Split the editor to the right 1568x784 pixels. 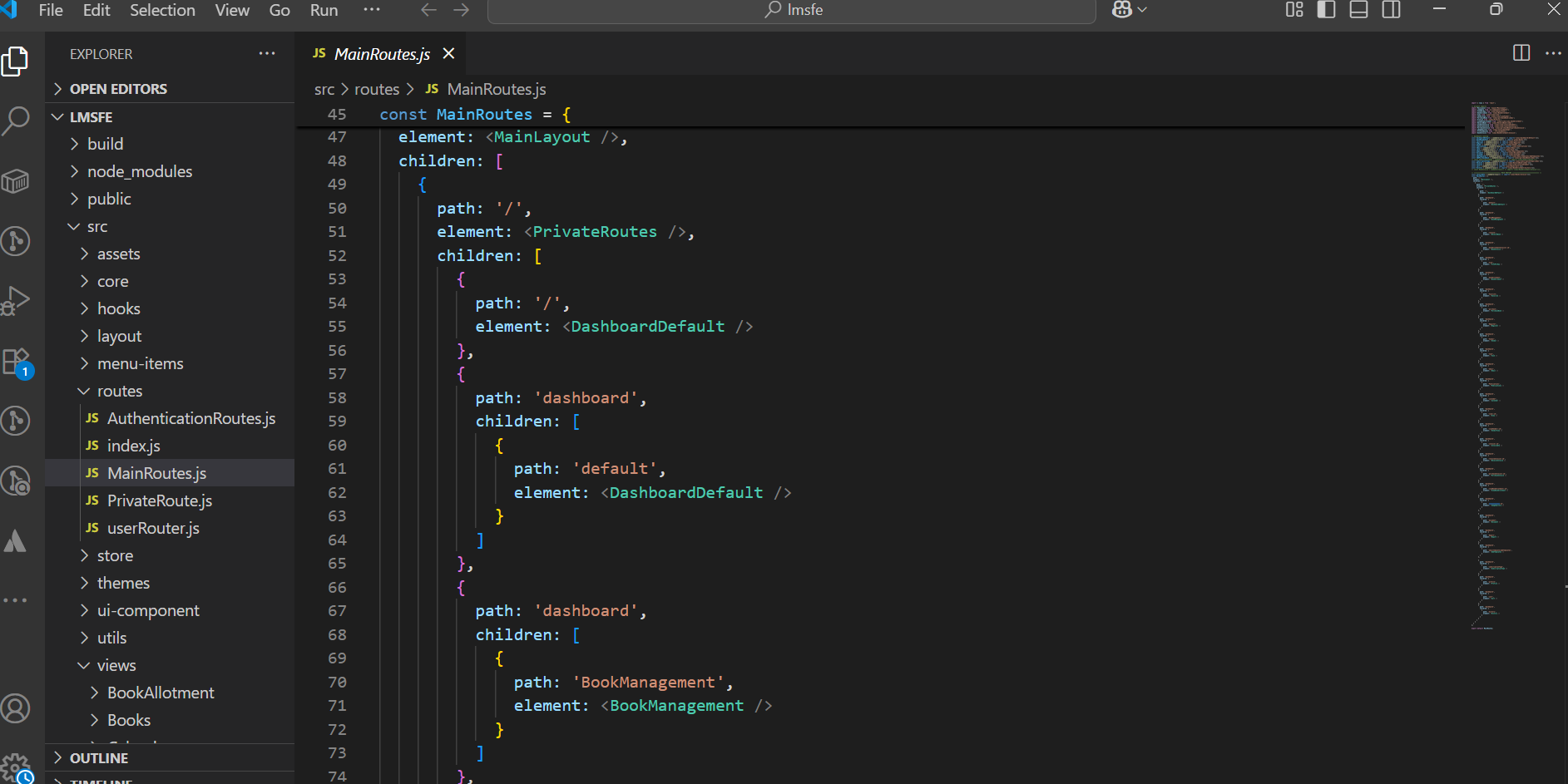1521,53
